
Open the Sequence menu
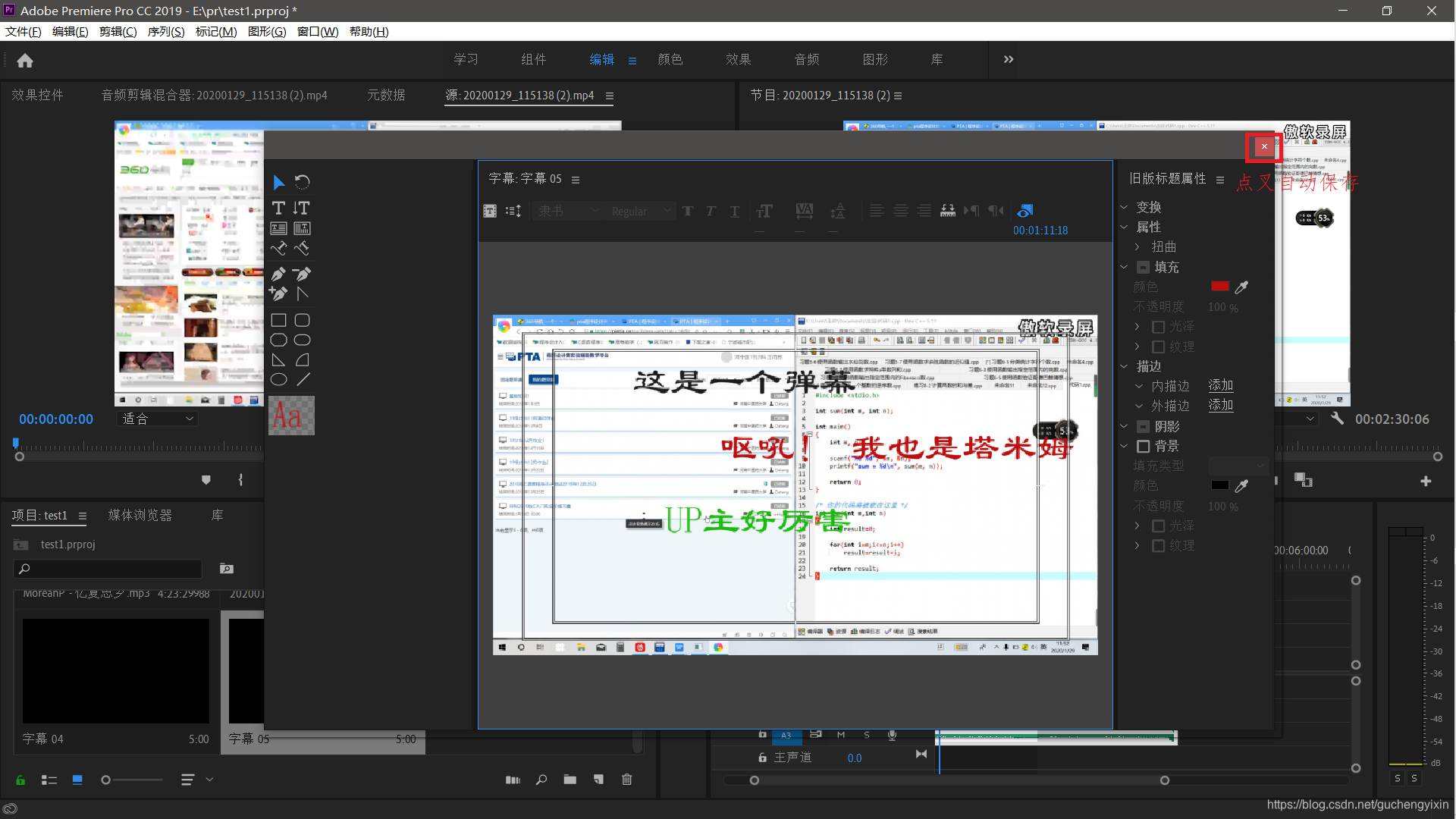(166, 31)
